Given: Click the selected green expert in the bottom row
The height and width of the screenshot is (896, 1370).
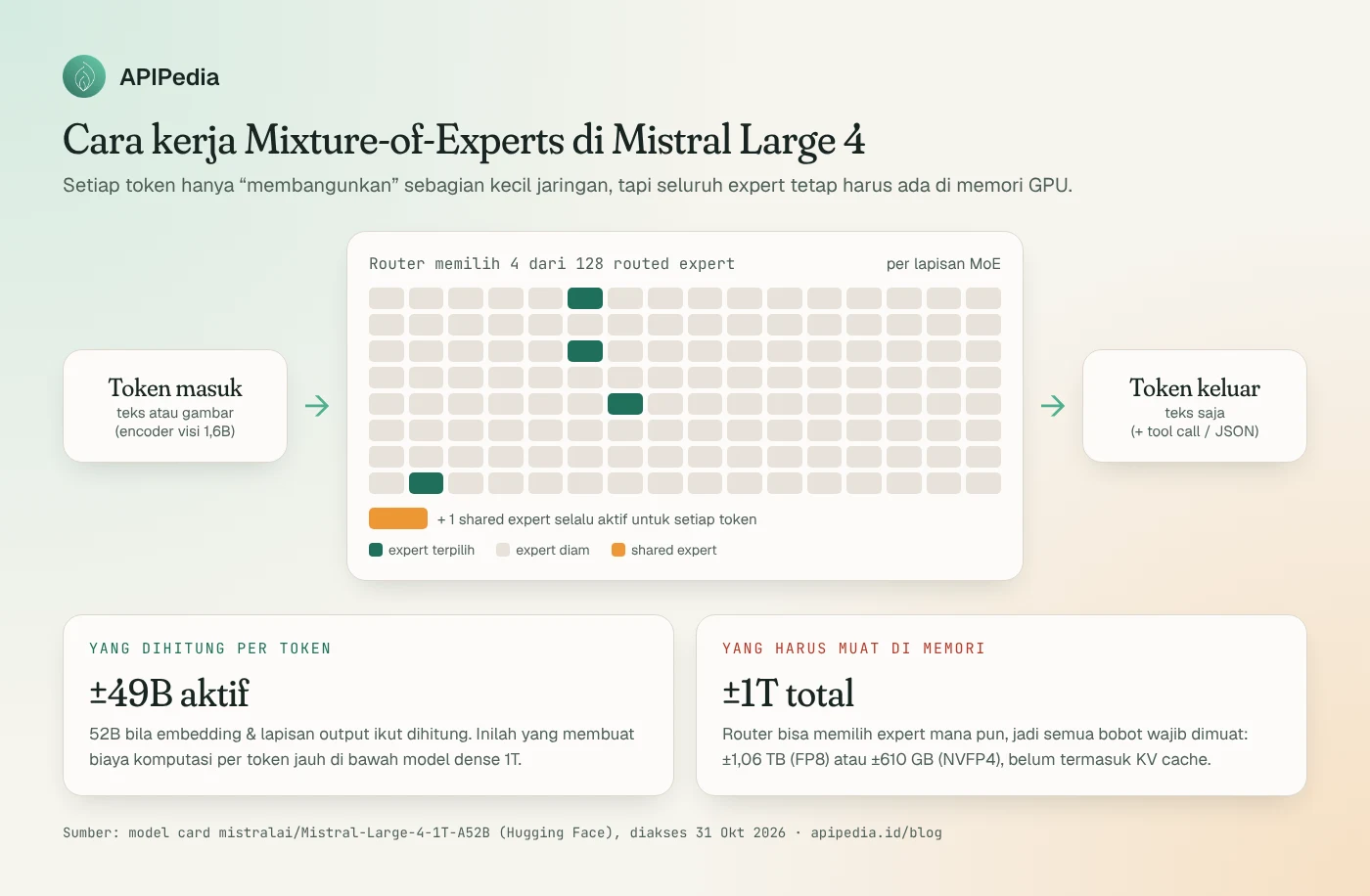Looking at the screenshot, I should [426, 482].
